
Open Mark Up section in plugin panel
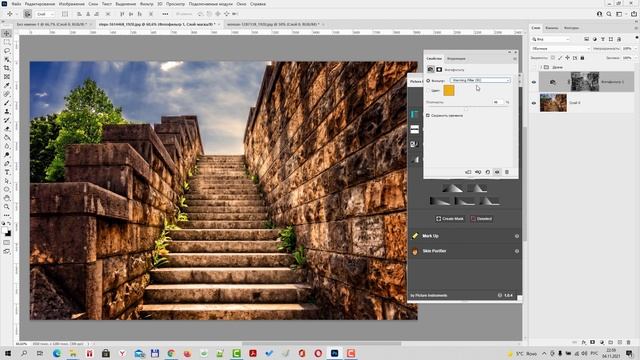[x=430, y=236]
